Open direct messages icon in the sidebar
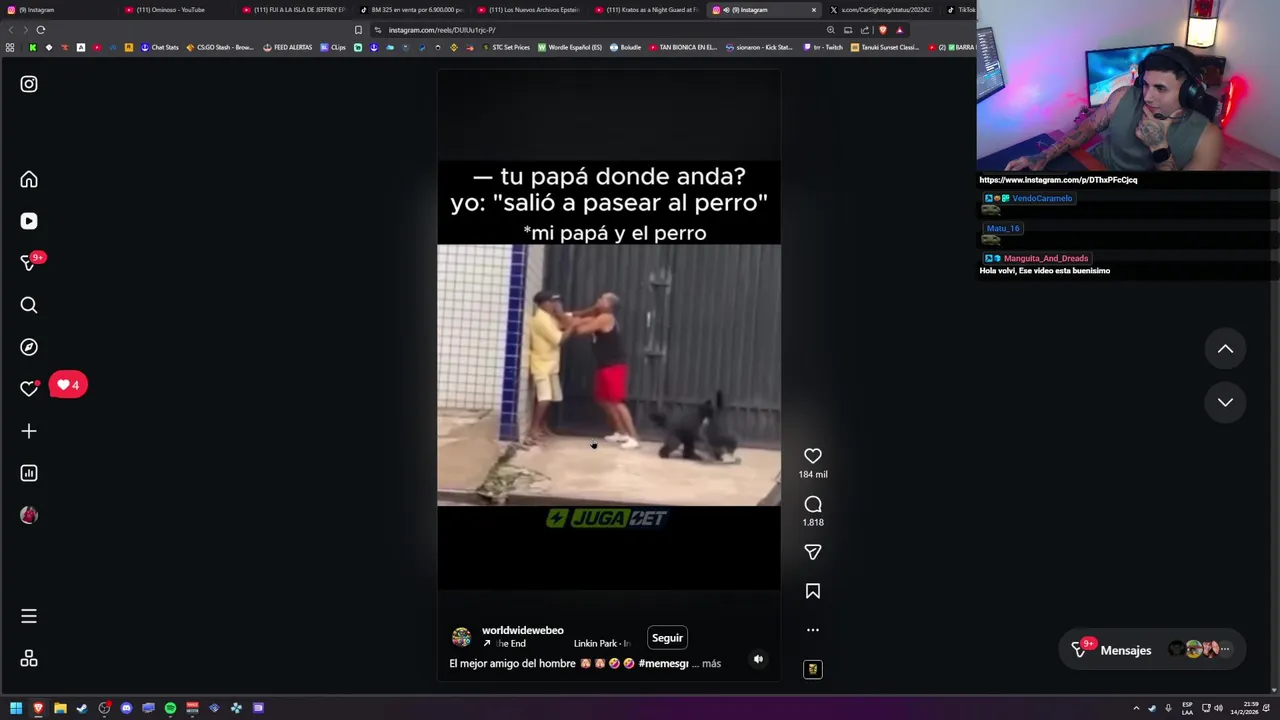1280x720 pixels. coord(29,263)
